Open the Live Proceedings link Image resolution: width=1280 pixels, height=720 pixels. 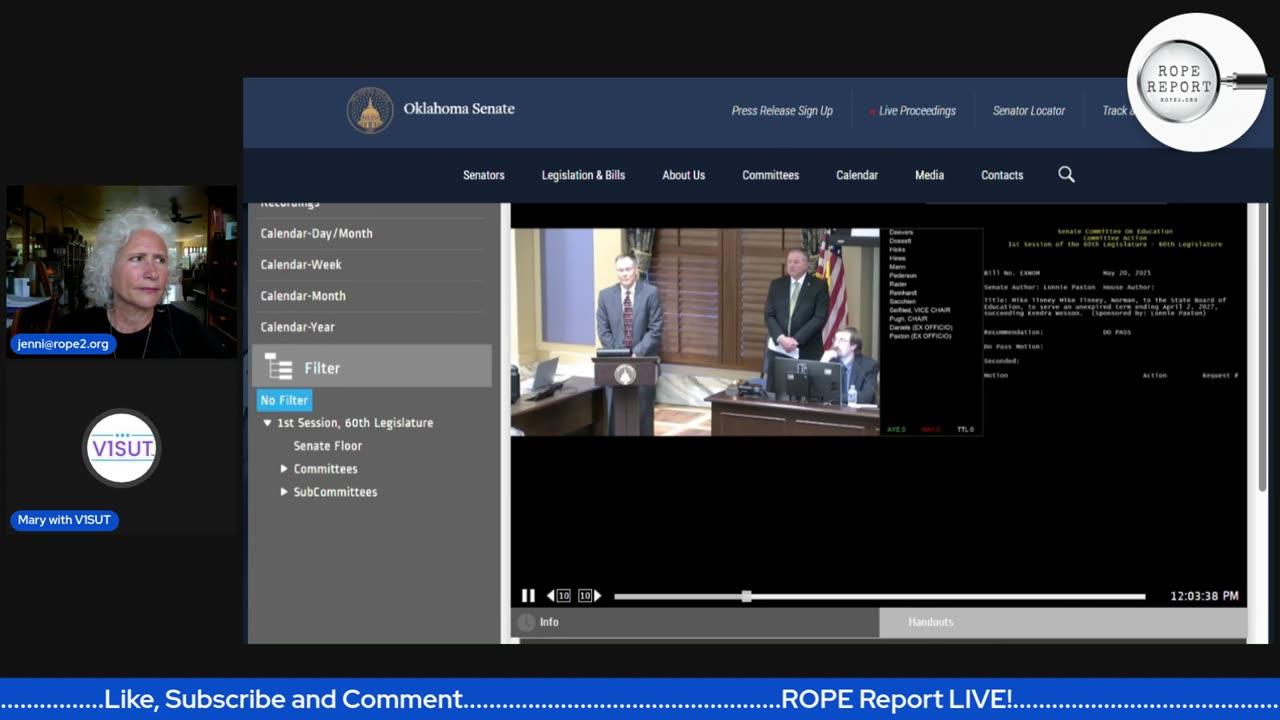917,111
